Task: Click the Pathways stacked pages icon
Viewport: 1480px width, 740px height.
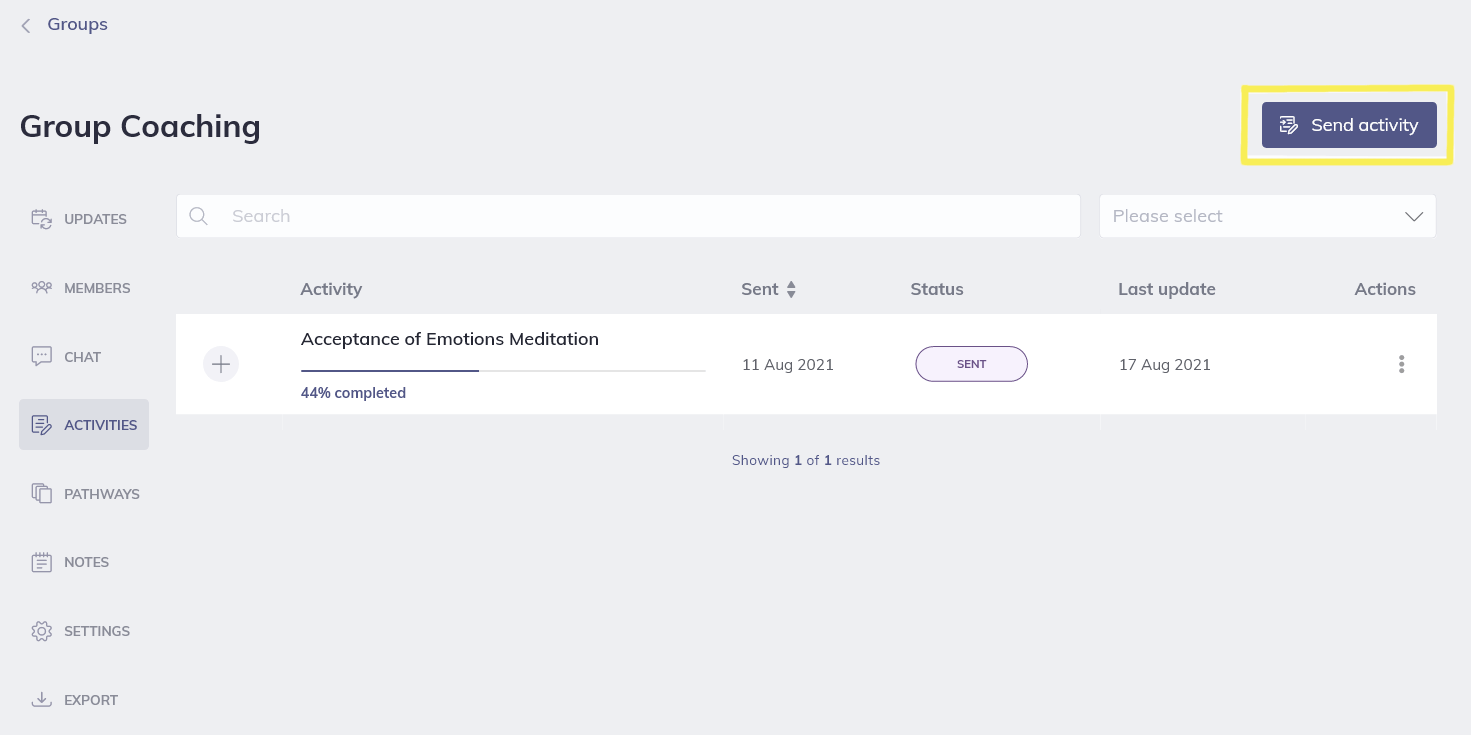Action: (41, 494)
